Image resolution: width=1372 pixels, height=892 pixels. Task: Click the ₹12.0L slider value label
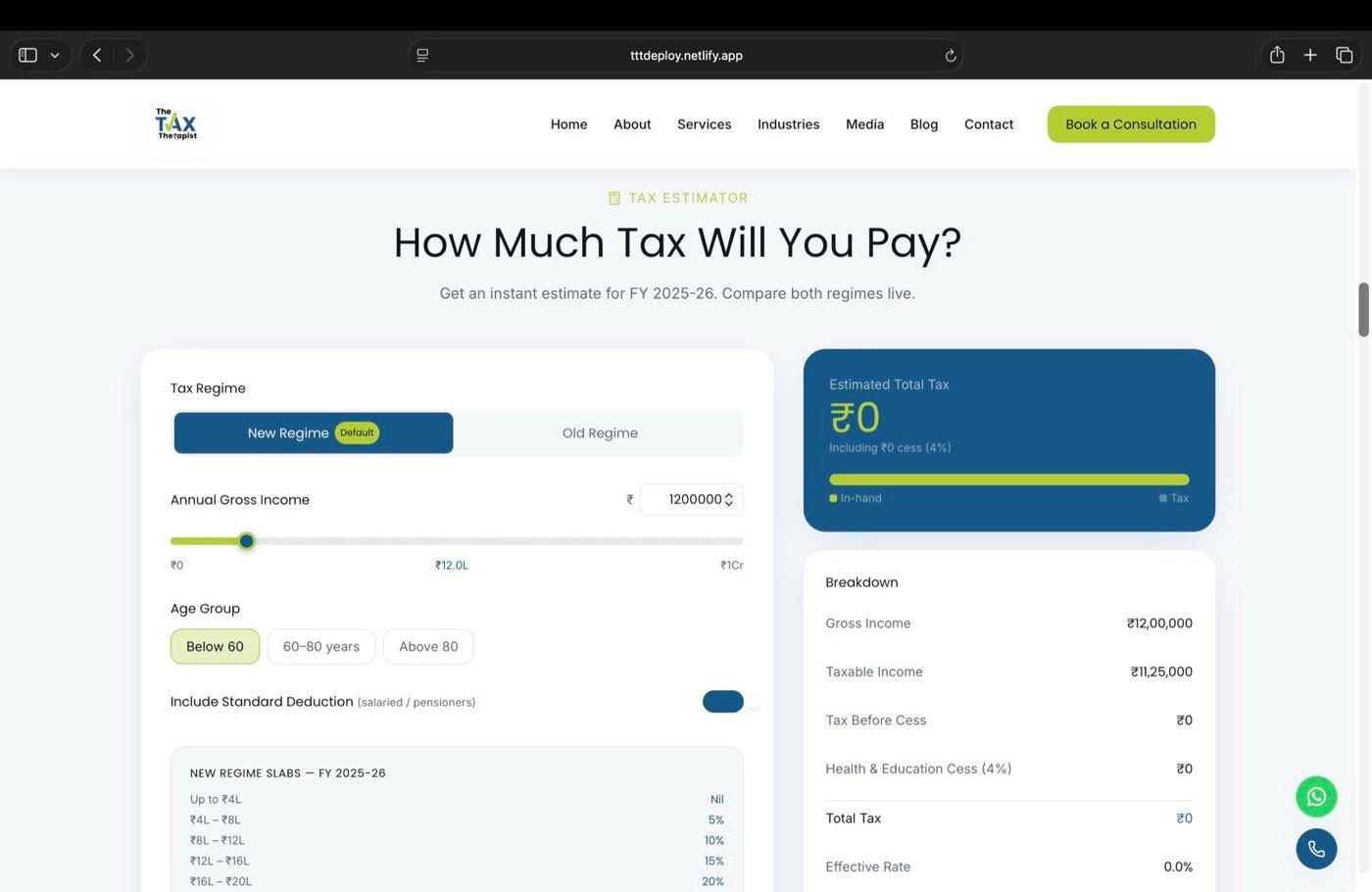452,565
